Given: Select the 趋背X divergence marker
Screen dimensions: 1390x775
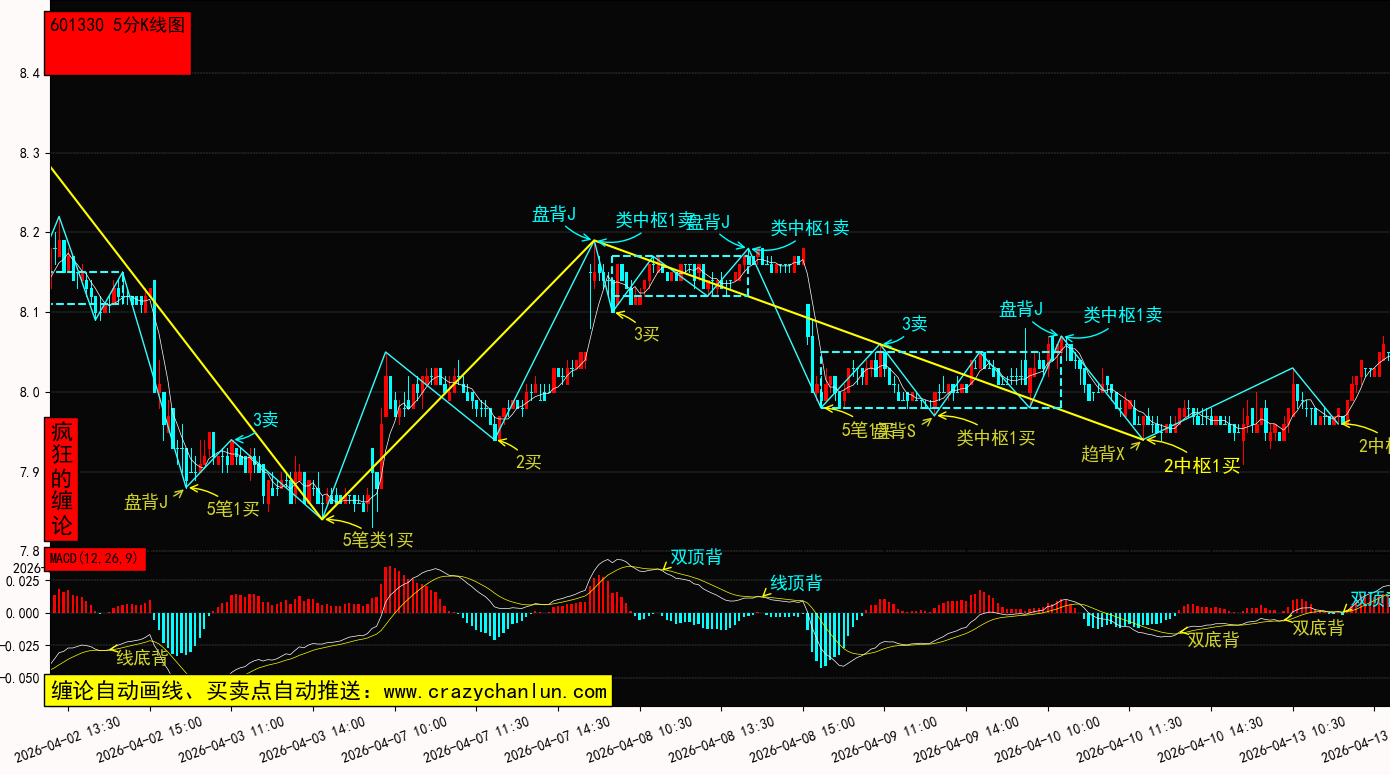Looking at the screenshot, I should [1102, 454].
